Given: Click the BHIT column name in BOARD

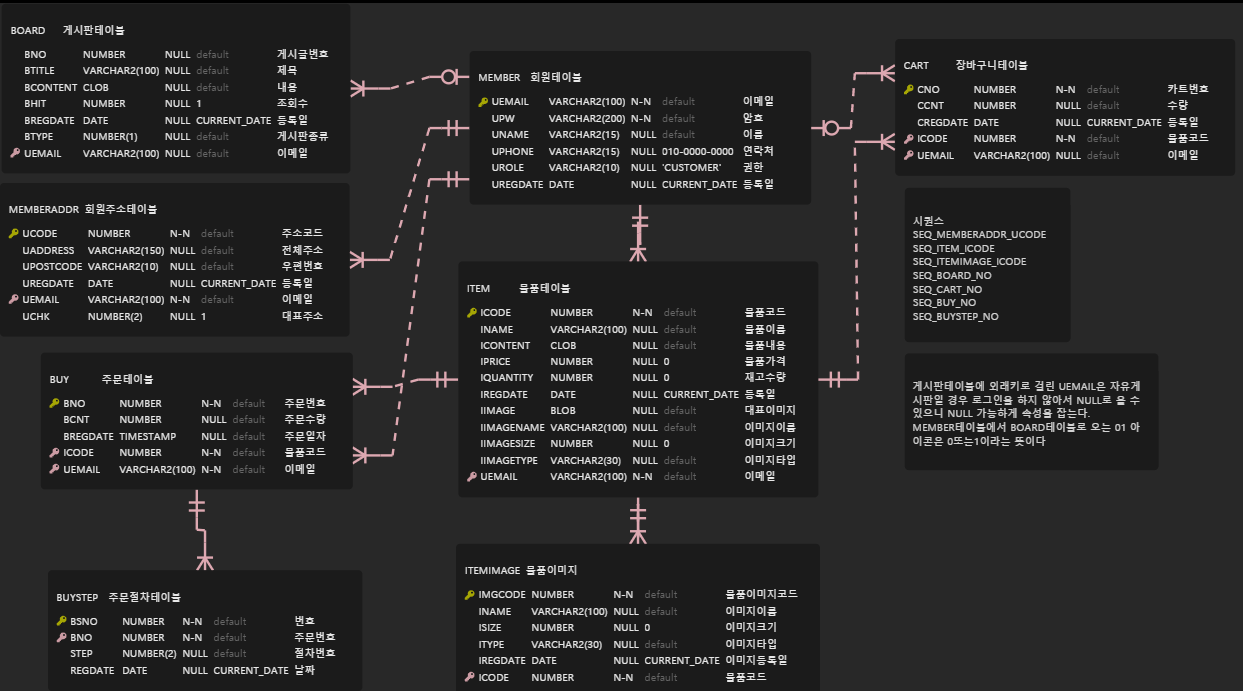Looking at the screenshot, I should point(35,103).
